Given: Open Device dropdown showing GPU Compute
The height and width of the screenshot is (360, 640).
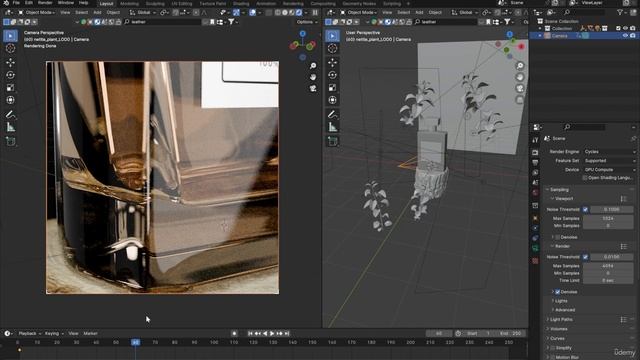Looking at the screenshot, I should pos(609,170).
